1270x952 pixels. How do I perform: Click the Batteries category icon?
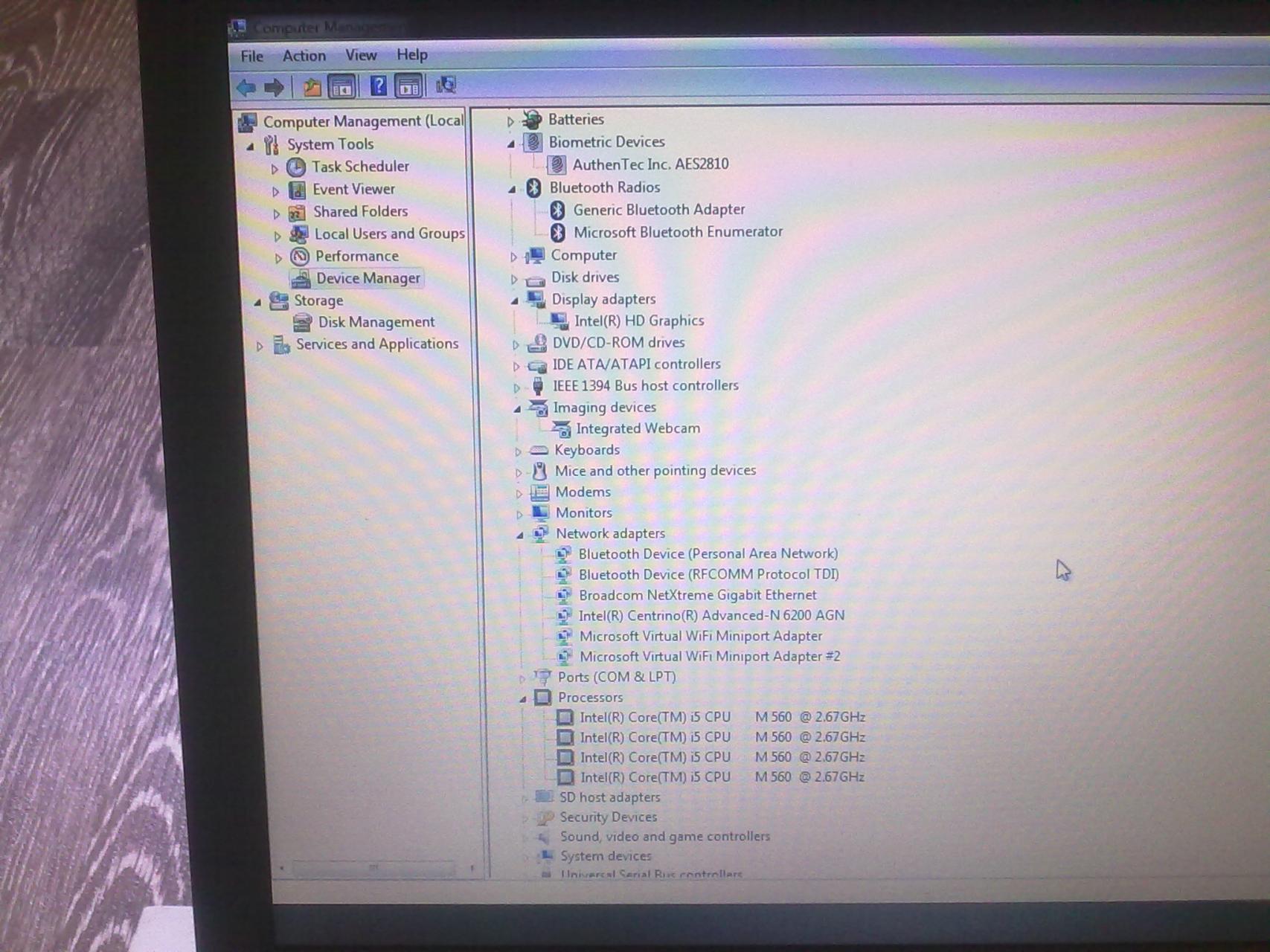pos(532,119)
